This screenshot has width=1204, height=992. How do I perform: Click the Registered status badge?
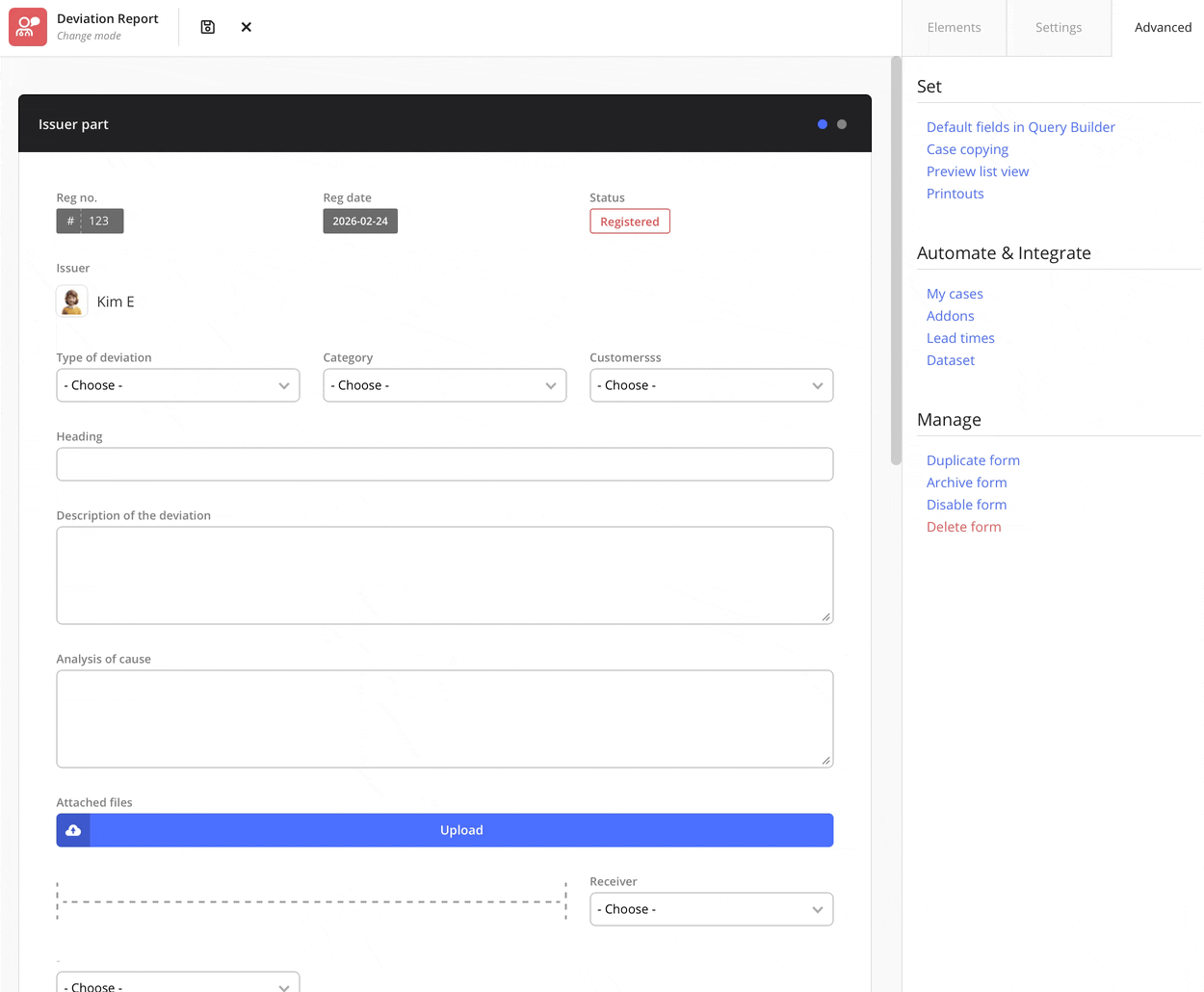point(630,222)
